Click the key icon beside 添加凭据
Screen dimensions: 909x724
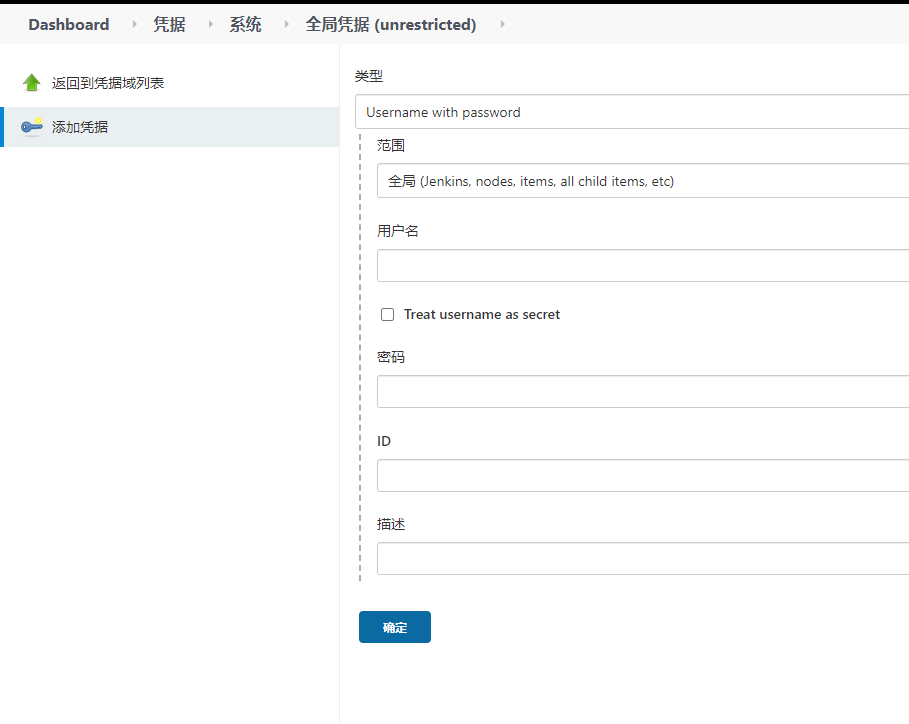click(x=31, y=127)
